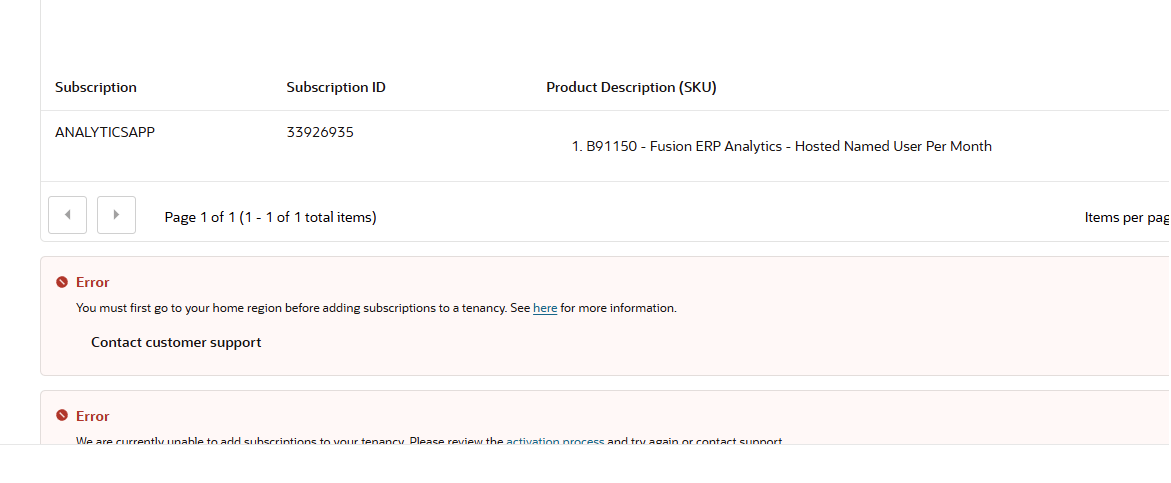Click the home region error message text
The height and width of the screenshot is (483, 1171).
376,308
